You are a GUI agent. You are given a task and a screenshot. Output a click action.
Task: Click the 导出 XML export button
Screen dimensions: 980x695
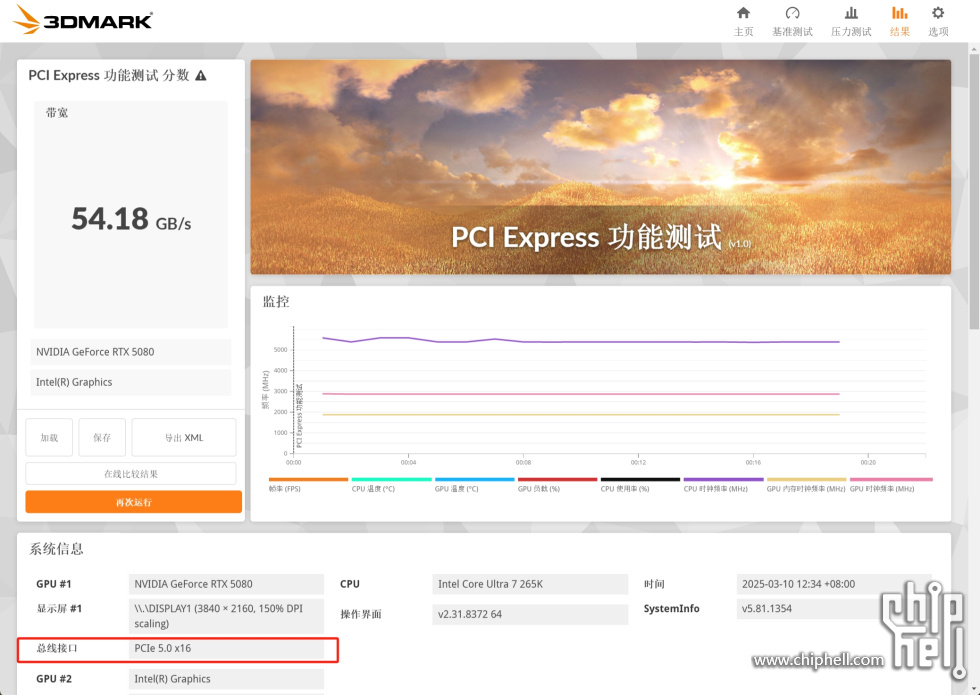[184, 438]
